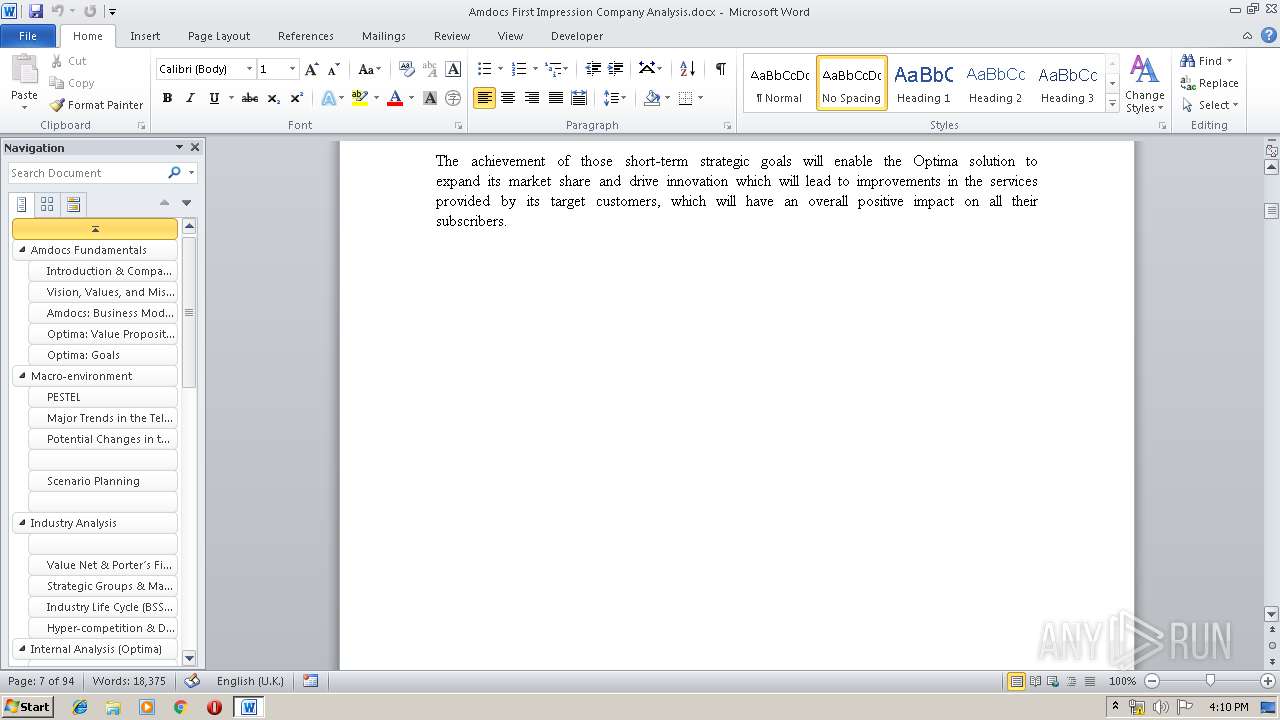Switch to the Developer tab

[577, 36]
